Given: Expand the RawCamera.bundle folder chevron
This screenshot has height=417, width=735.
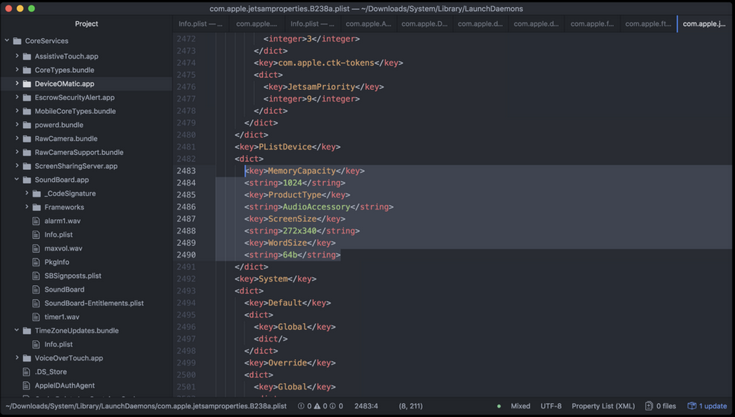Looking at the screenshot, I should pos(17,139).
